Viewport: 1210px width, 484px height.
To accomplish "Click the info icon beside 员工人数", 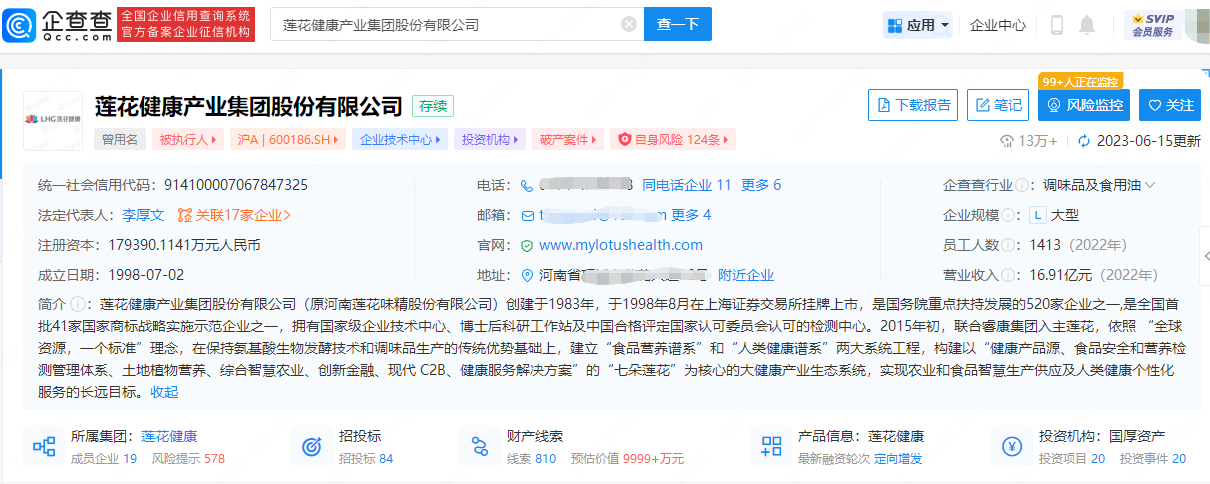I will [x=1007, y=245].
